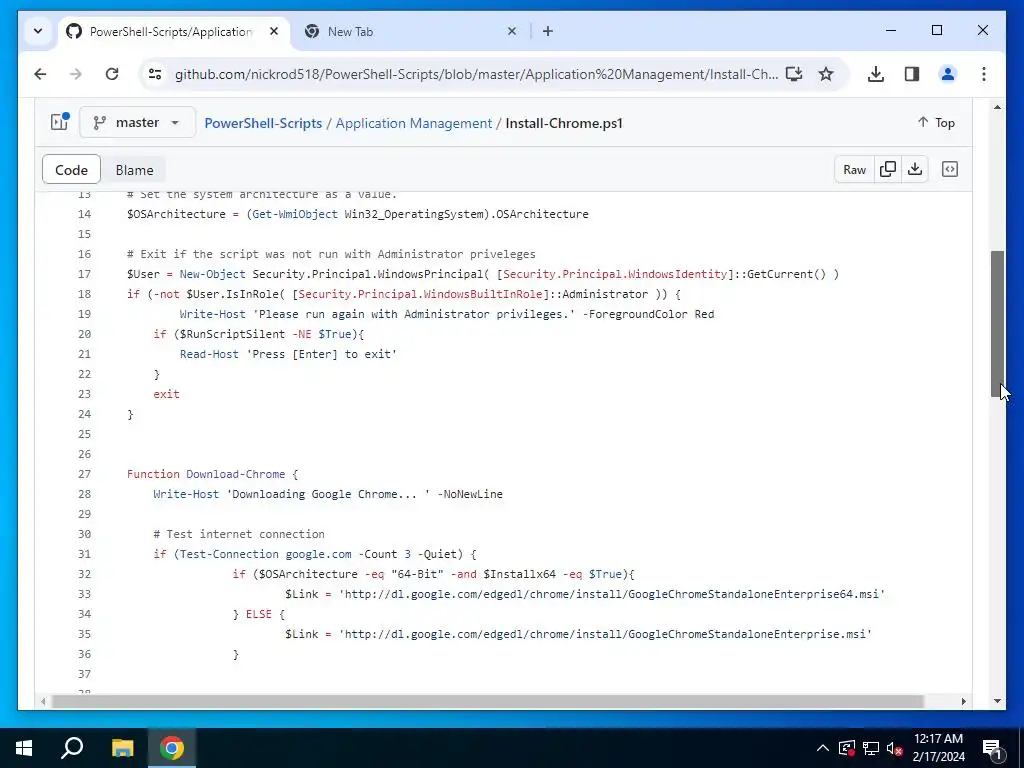1024x768 pixels.
Task: Select line number 19
Action: coord(84,314)
